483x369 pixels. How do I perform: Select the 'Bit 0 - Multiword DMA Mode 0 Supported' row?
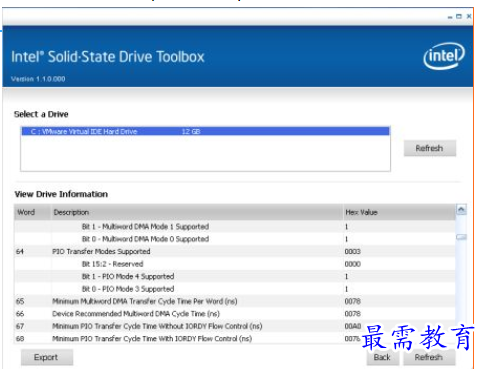[235, 239]
